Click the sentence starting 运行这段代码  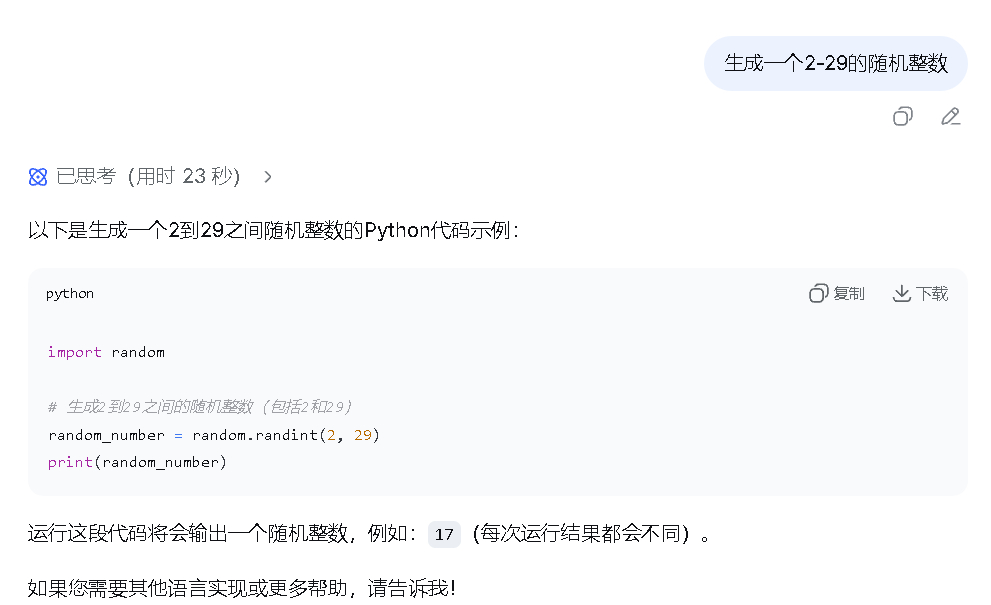[220, 534]
